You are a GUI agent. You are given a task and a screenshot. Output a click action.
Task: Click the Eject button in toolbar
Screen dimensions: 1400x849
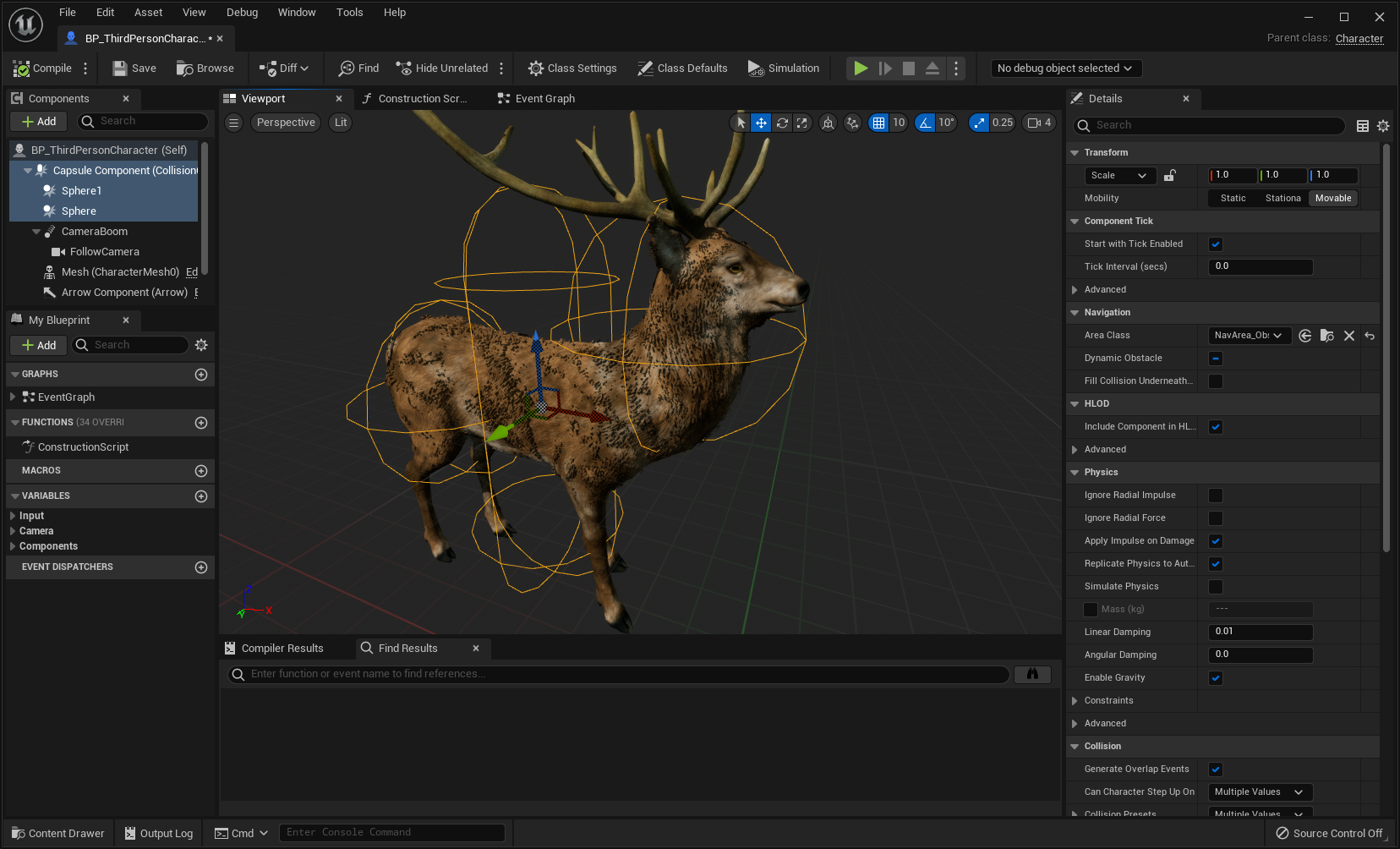pyautogui.click(x=932, y=68)
